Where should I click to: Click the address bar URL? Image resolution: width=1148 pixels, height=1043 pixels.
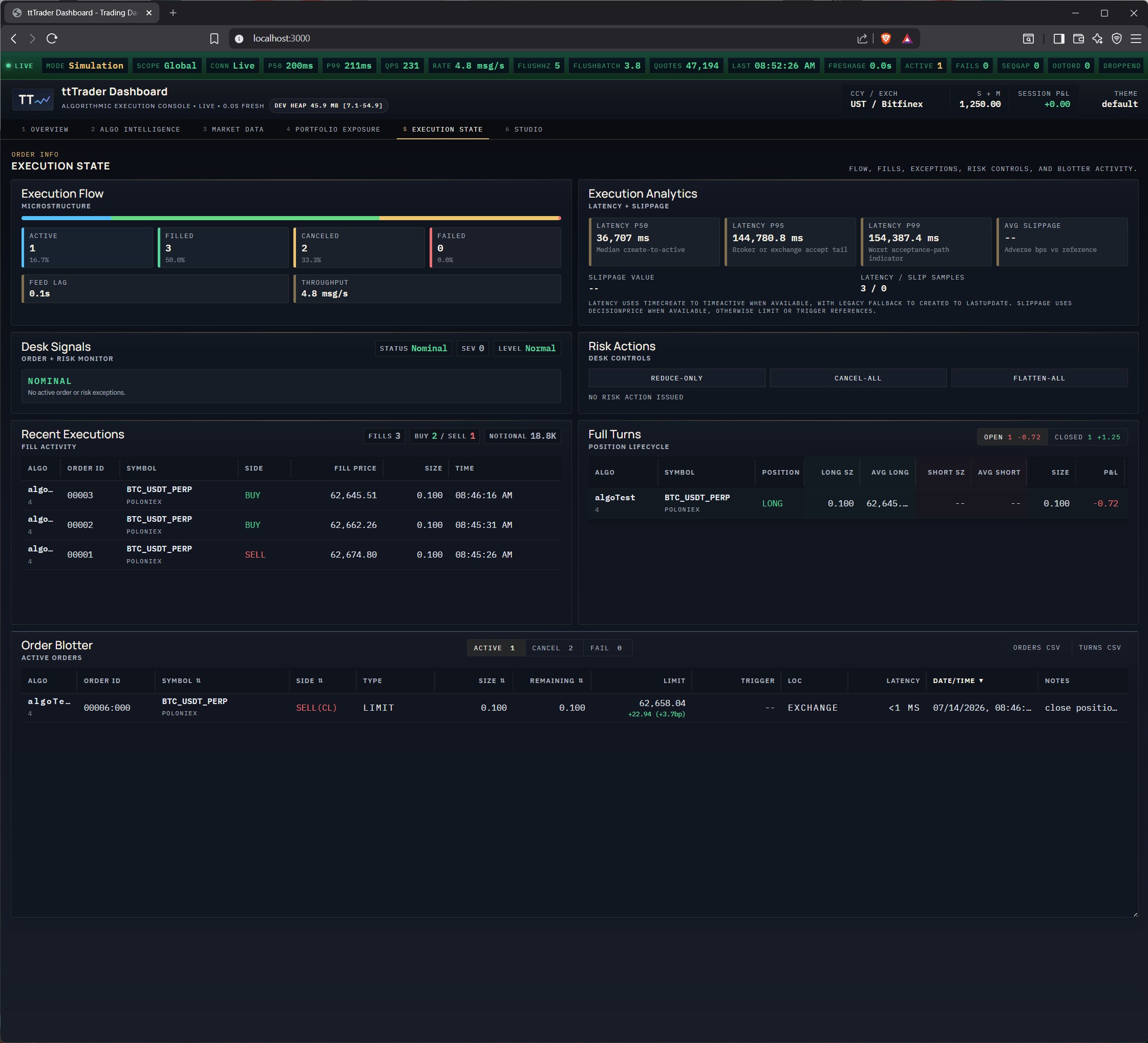[x=281, y=39]
